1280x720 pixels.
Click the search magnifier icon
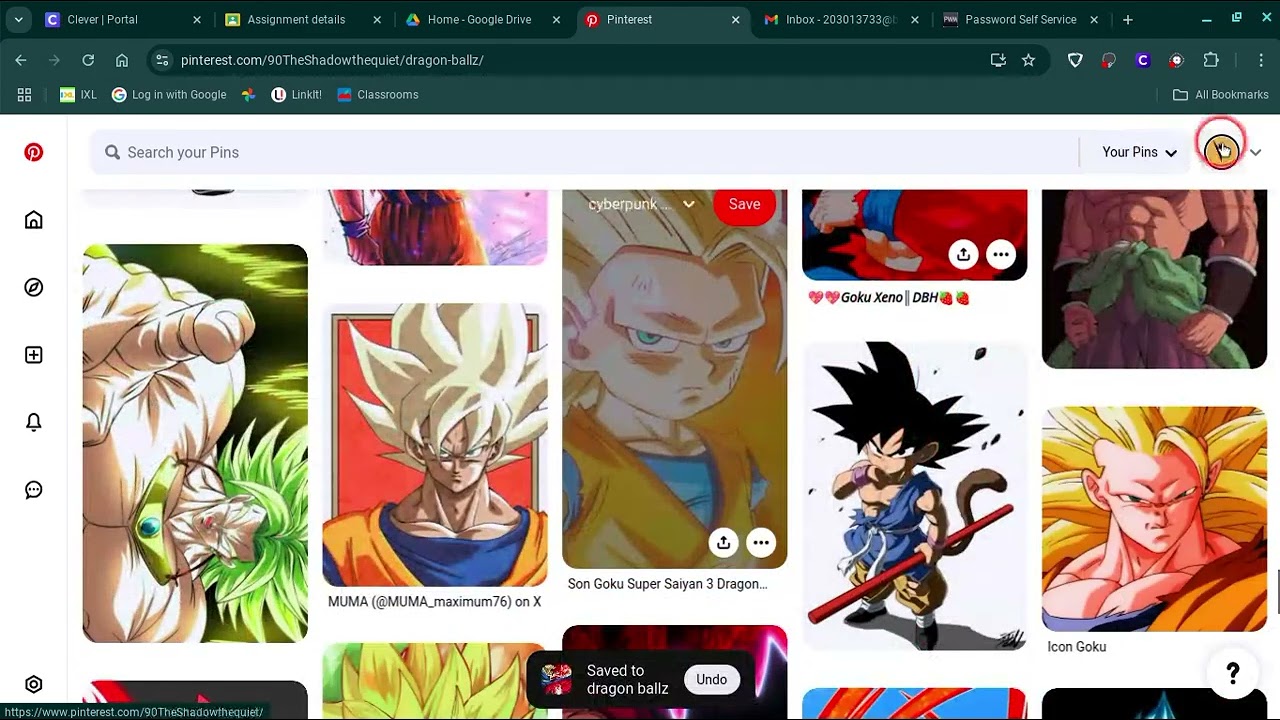click(112, 152)
